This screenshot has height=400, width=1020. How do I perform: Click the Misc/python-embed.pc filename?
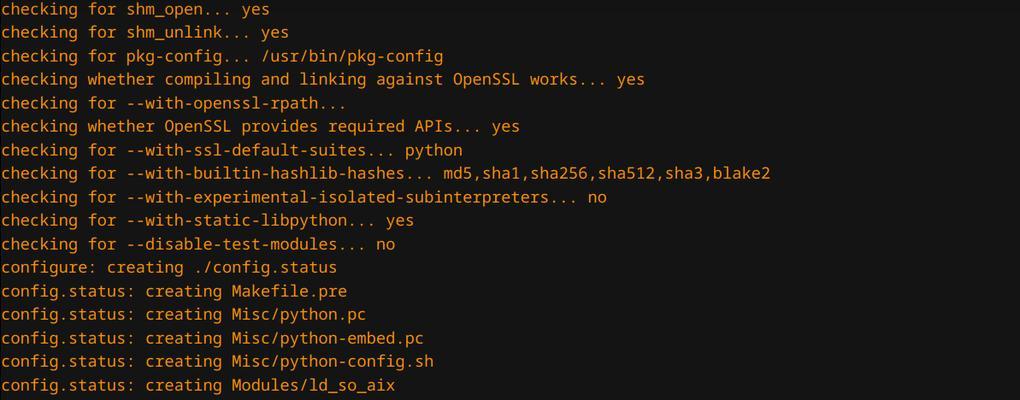pyautogui.click(x=328, y=338)
